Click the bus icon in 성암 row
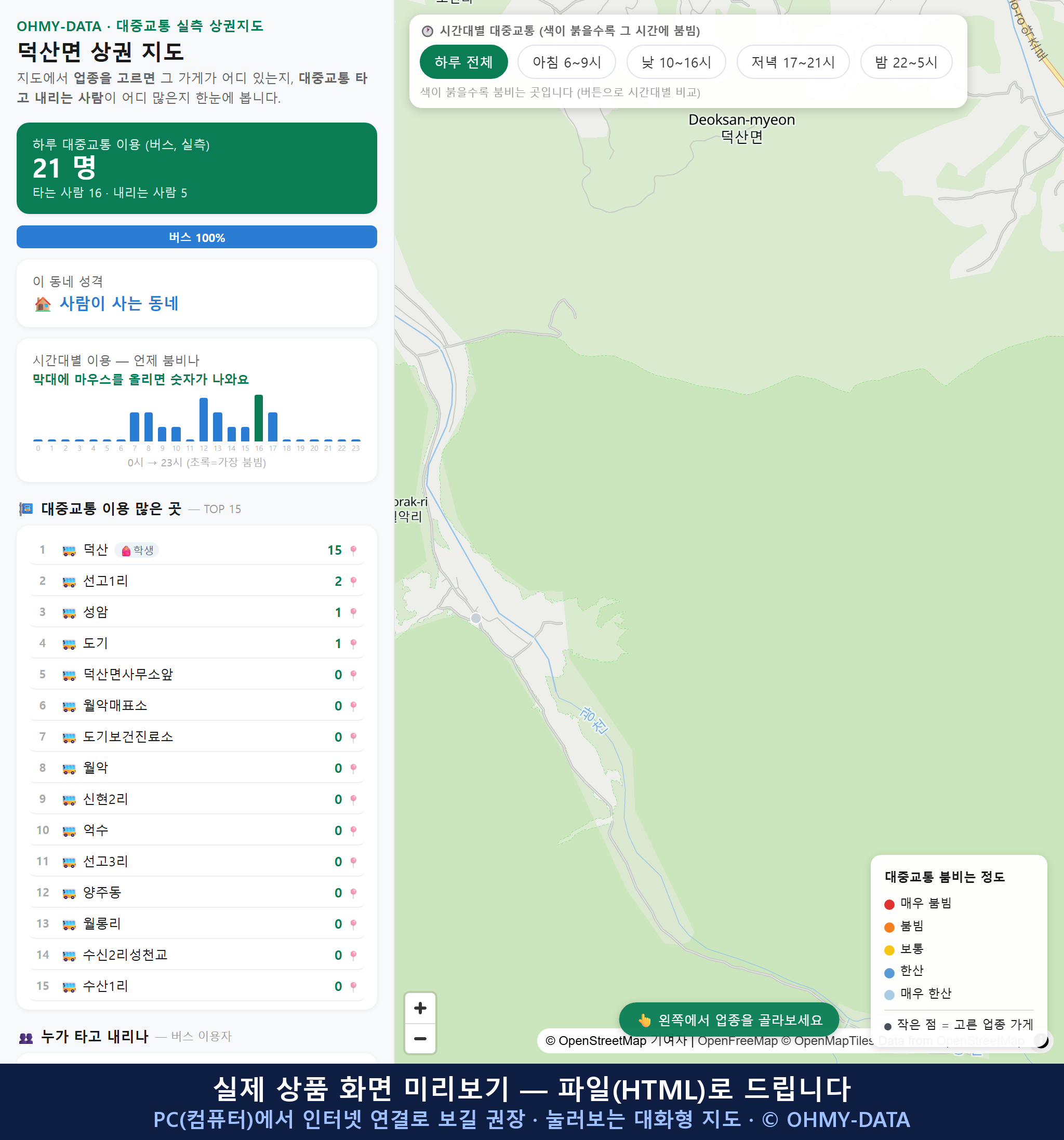This screenshot has width=1064, height=1140. 69,612
